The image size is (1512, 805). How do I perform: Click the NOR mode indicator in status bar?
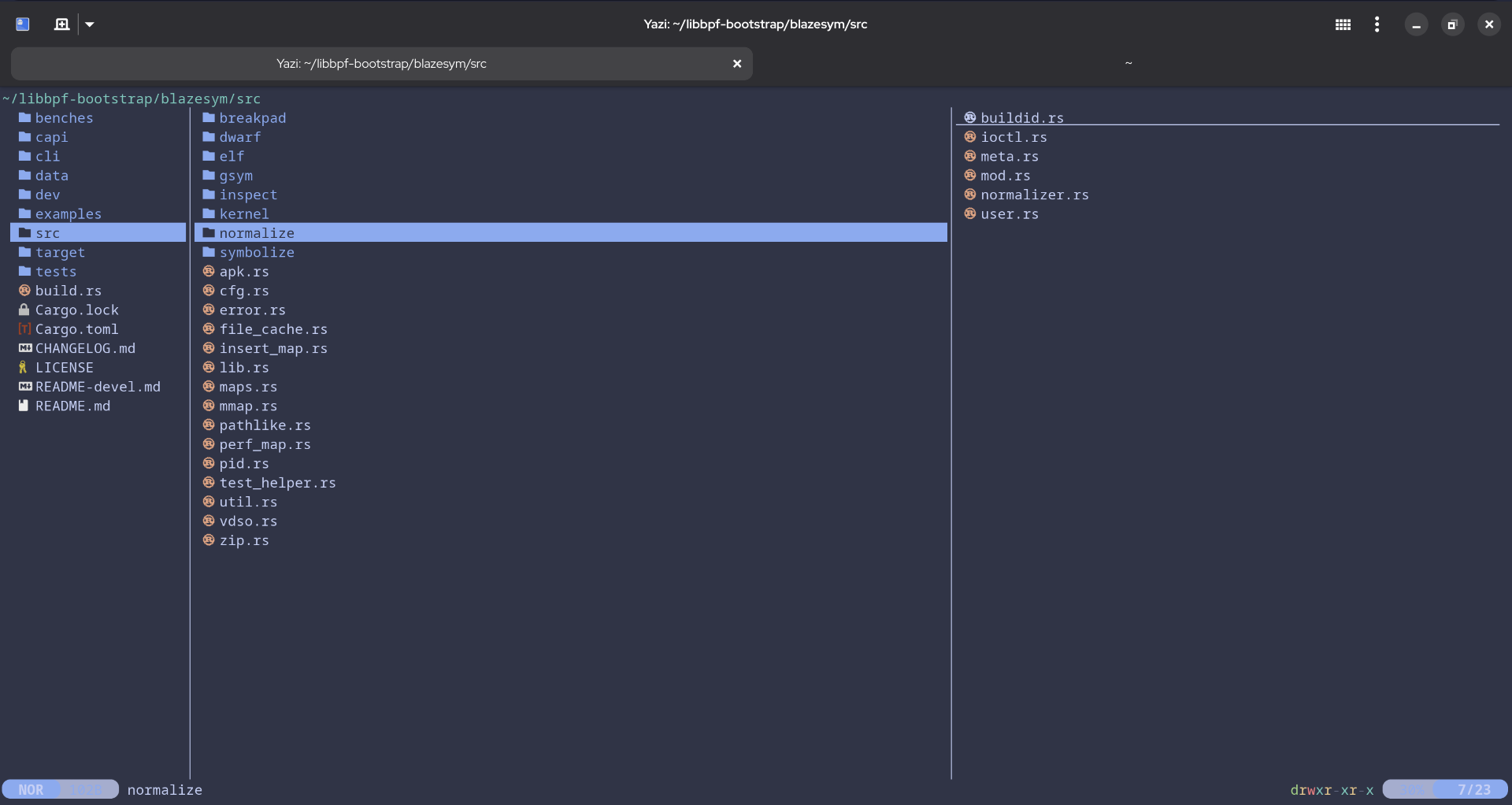pyautogui.click(x=31, y=789)
